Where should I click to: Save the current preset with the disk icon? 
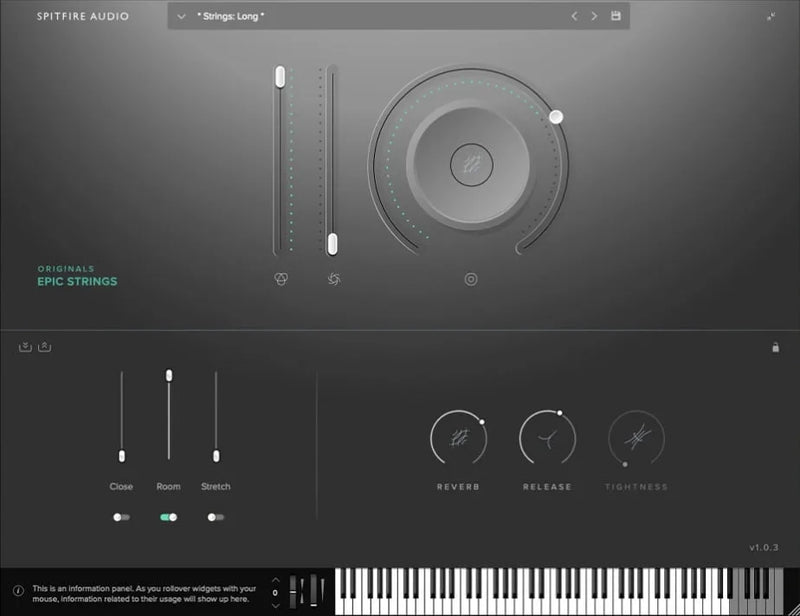pyautogui.click(x=616, y=16)
